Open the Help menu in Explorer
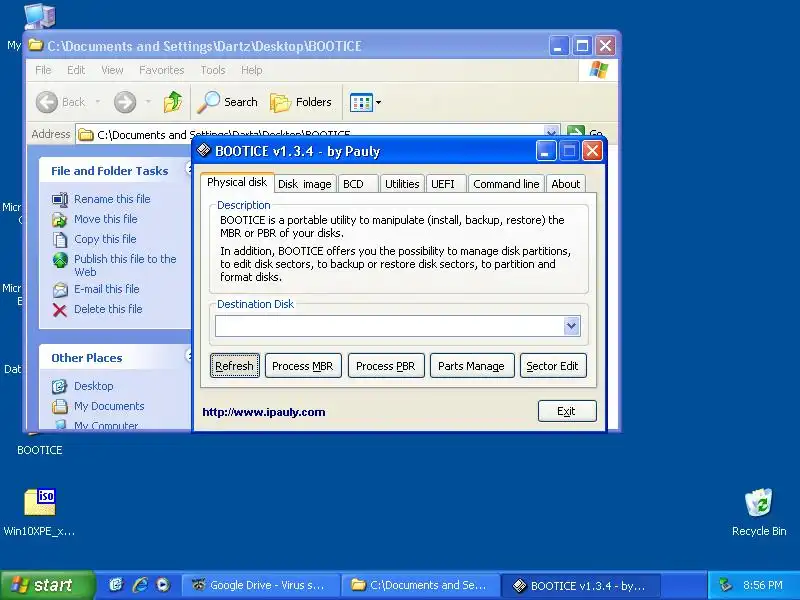This screenshot has width=800, height=600. (x=252, y=70)
